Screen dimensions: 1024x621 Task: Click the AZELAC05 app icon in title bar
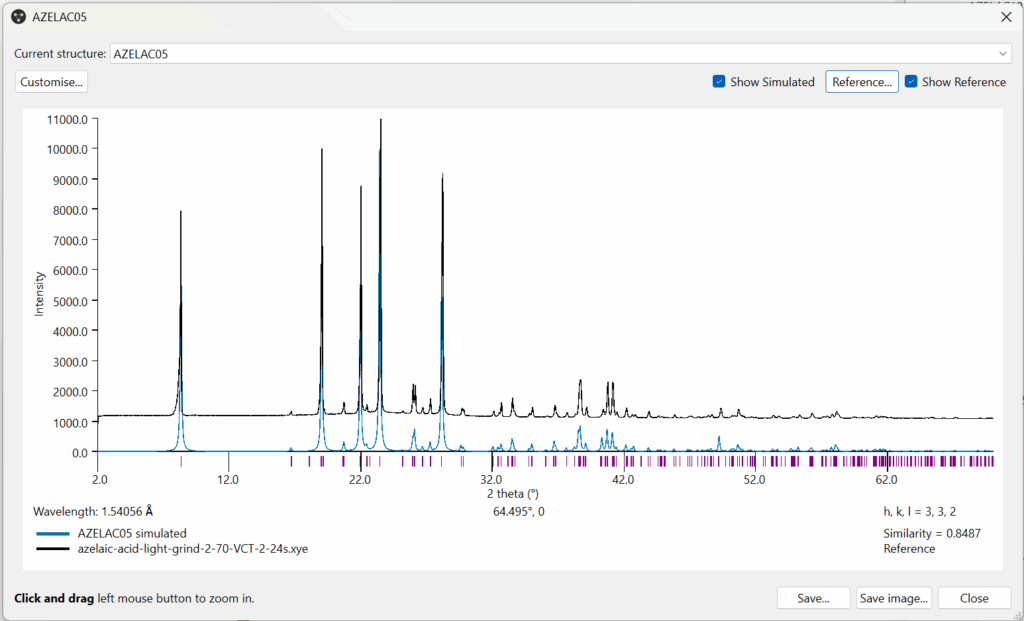(x=17, y=17)
